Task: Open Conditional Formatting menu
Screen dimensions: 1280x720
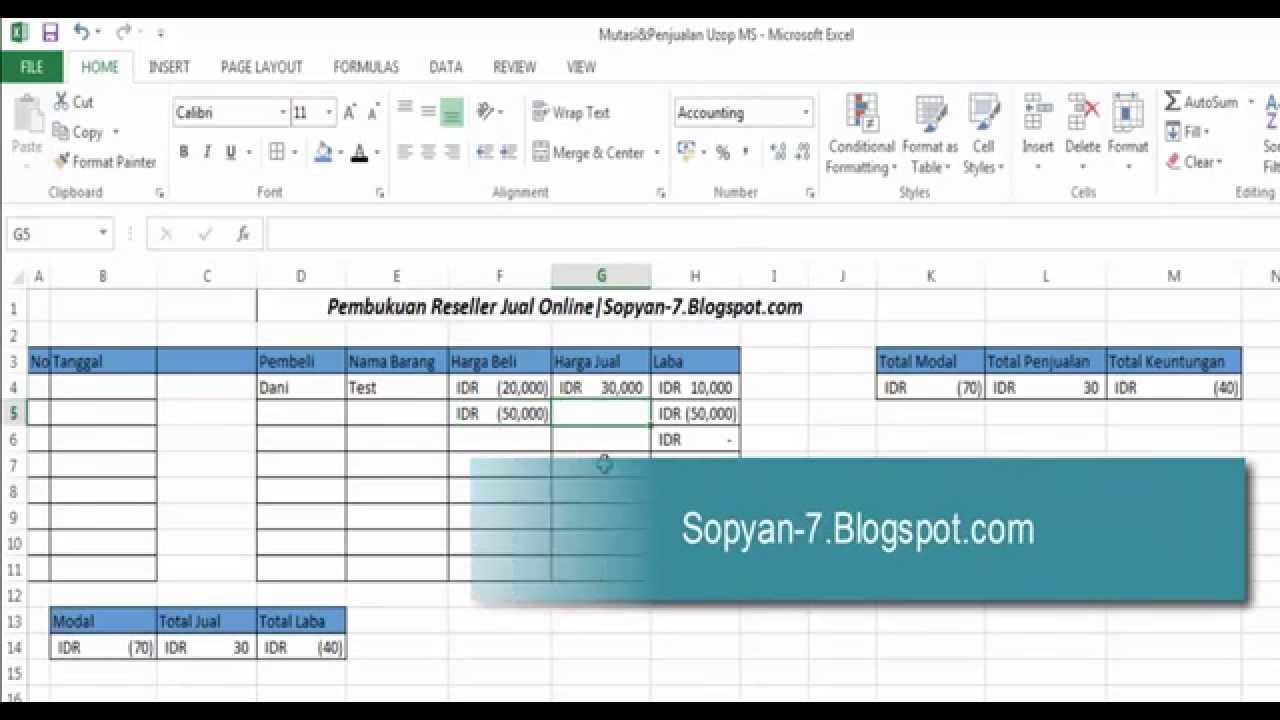Action: click(x=861, y=135)
